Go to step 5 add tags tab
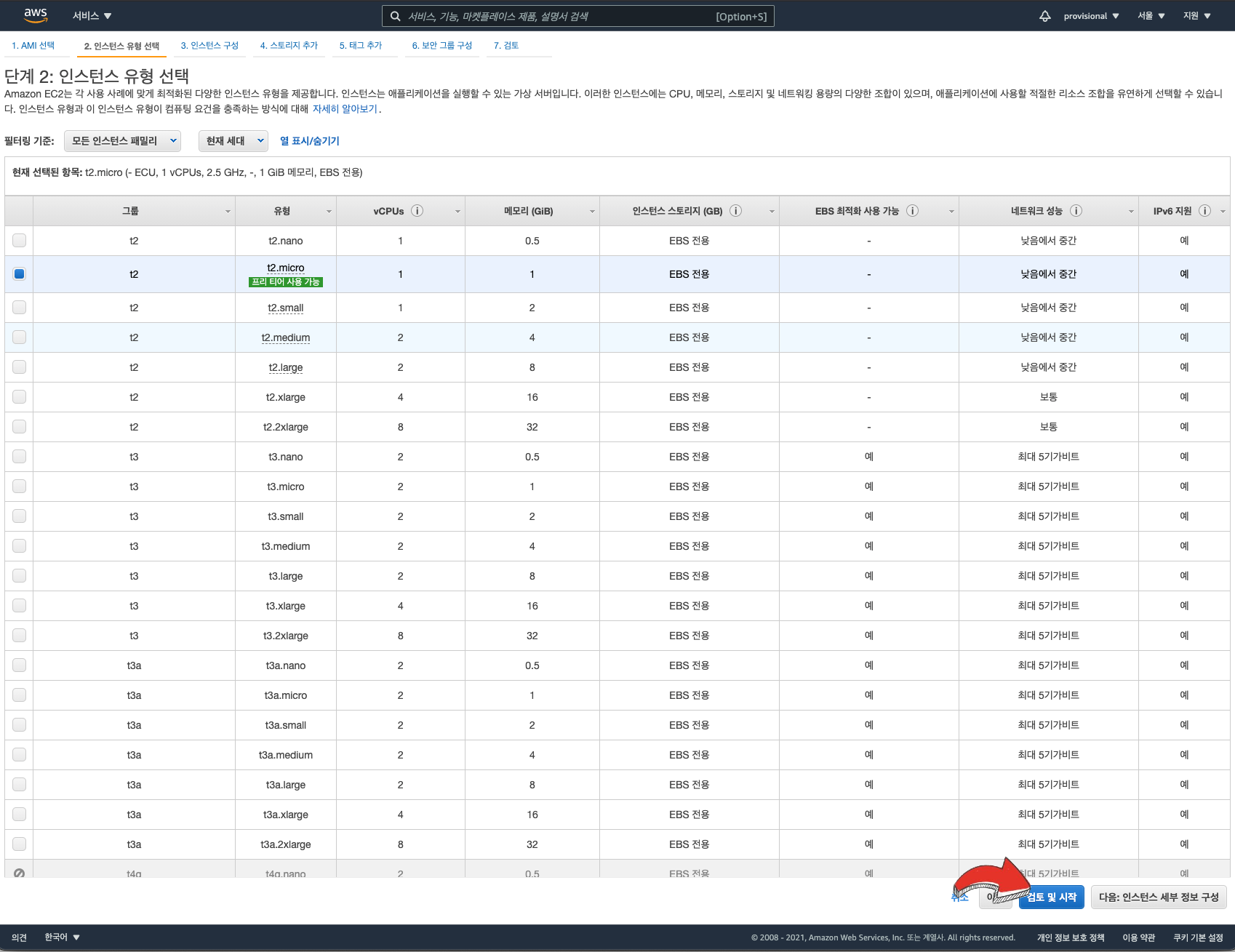 (361, 45)
